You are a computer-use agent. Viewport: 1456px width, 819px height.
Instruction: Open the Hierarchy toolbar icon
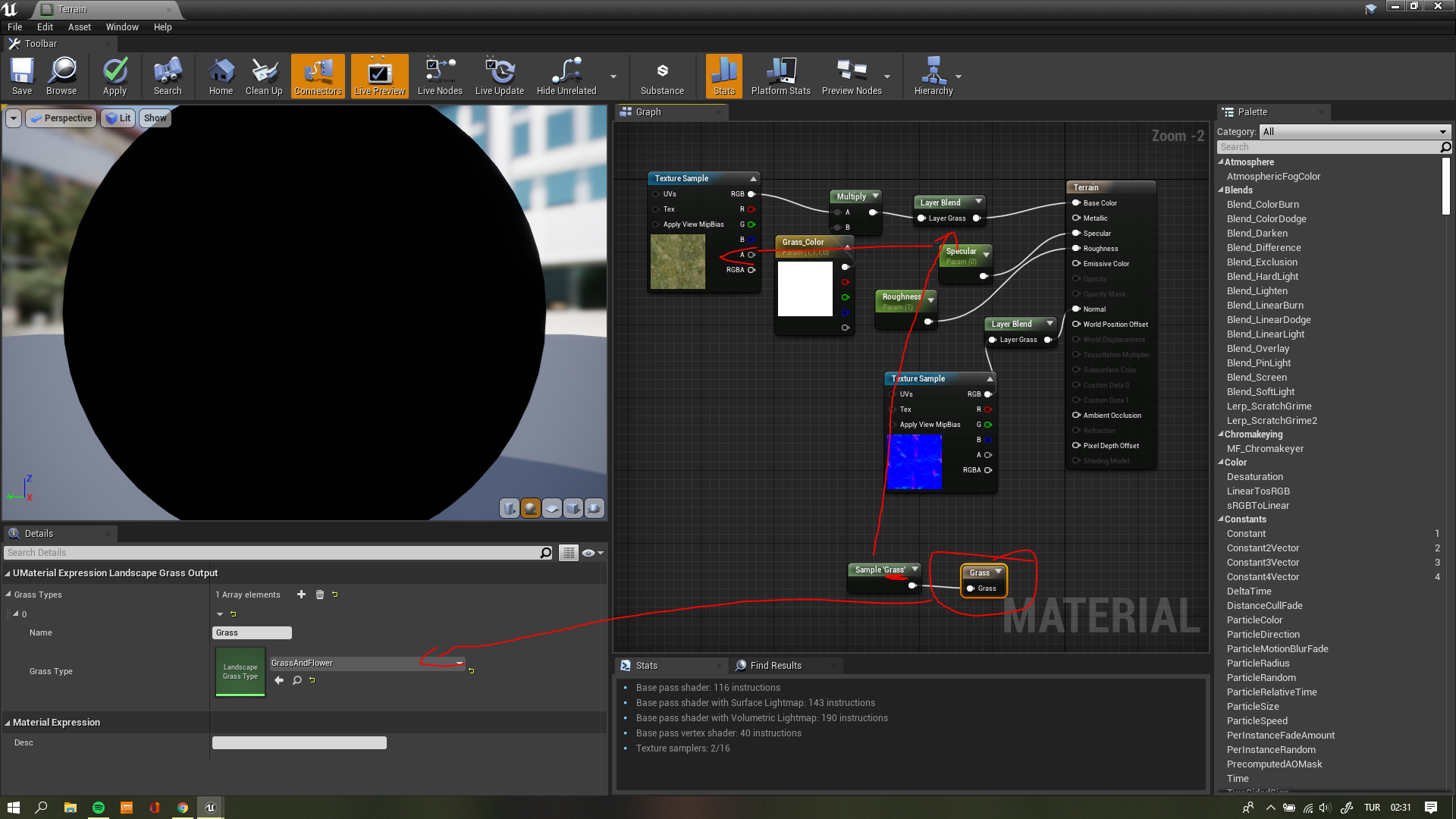(934, 76)
